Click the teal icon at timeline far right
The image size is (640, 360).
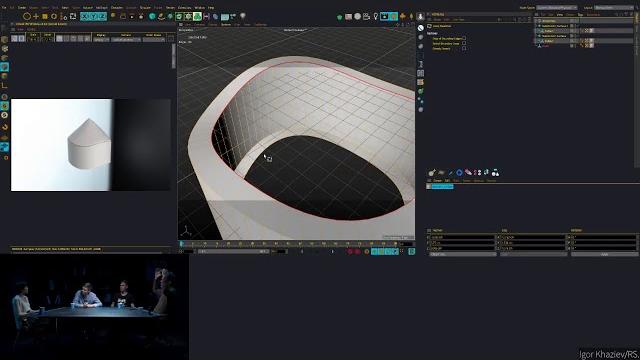pyautogui.click(x=411, y=251)
